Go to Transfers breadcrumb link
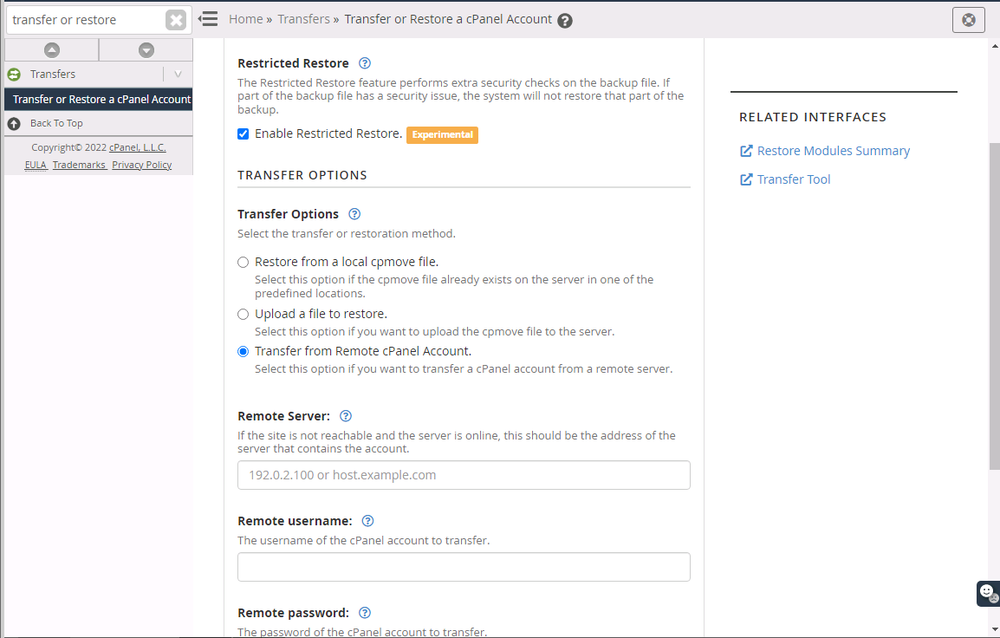 pyautogui.click(x=302, y=19)
